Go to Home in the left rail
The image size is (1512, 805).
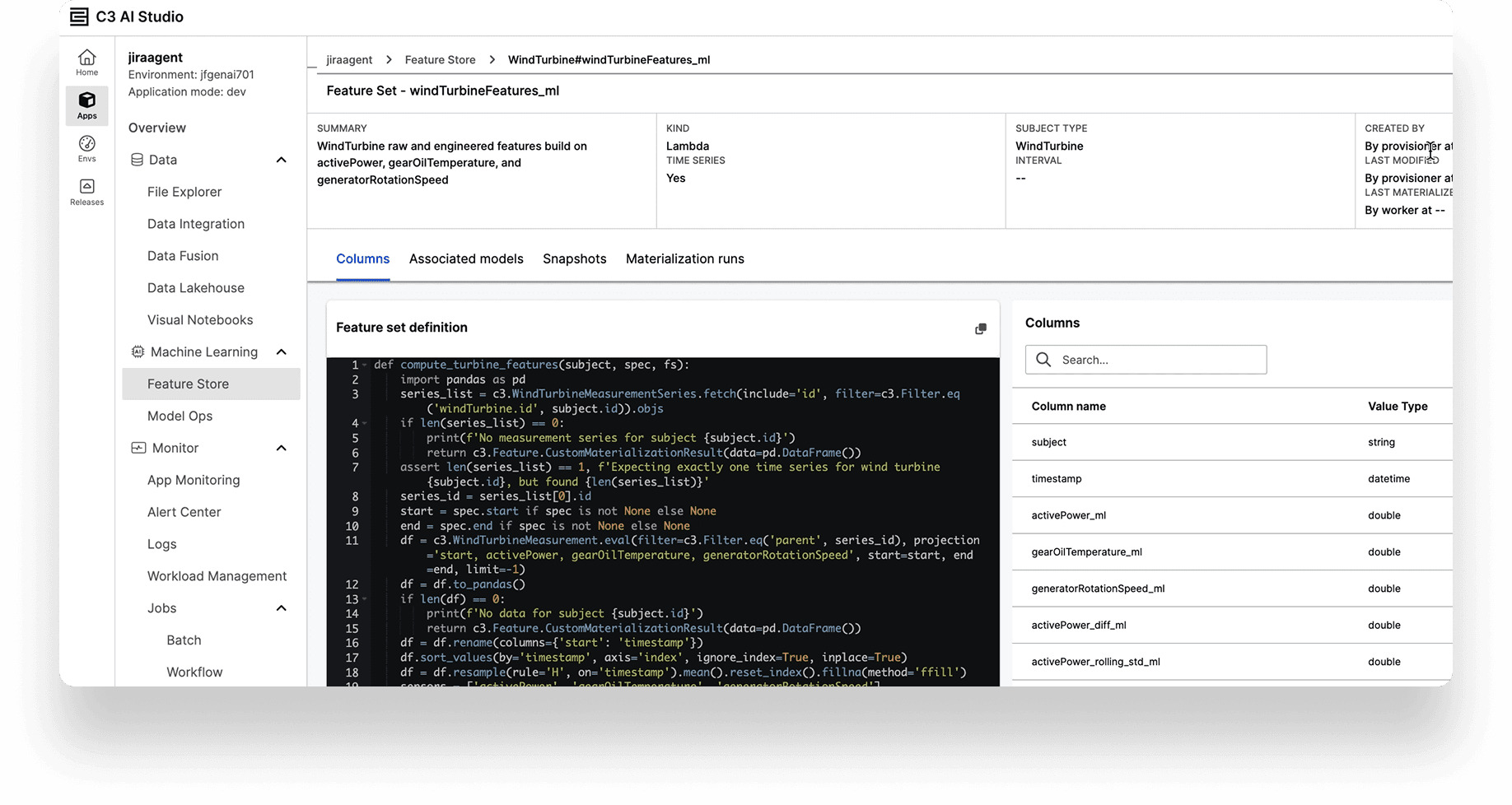pyautogui.click(x=86, y=63)
